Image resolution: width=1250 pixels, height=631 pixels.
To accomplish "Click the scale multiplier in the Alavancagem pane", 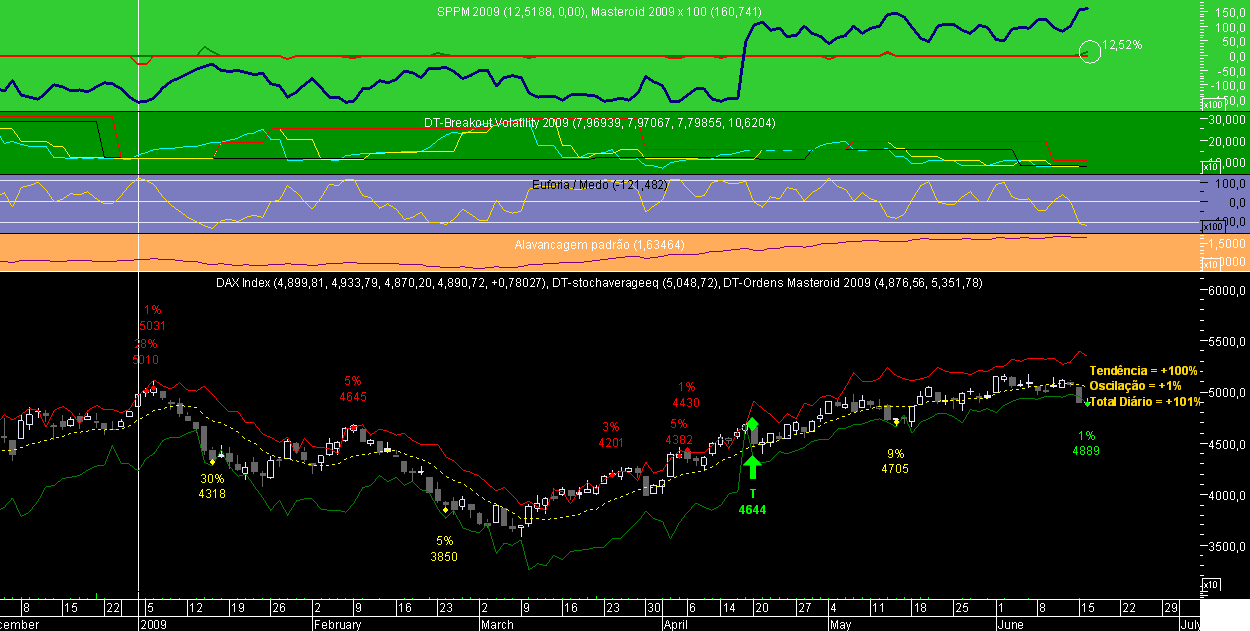I will pos(1210,263).
